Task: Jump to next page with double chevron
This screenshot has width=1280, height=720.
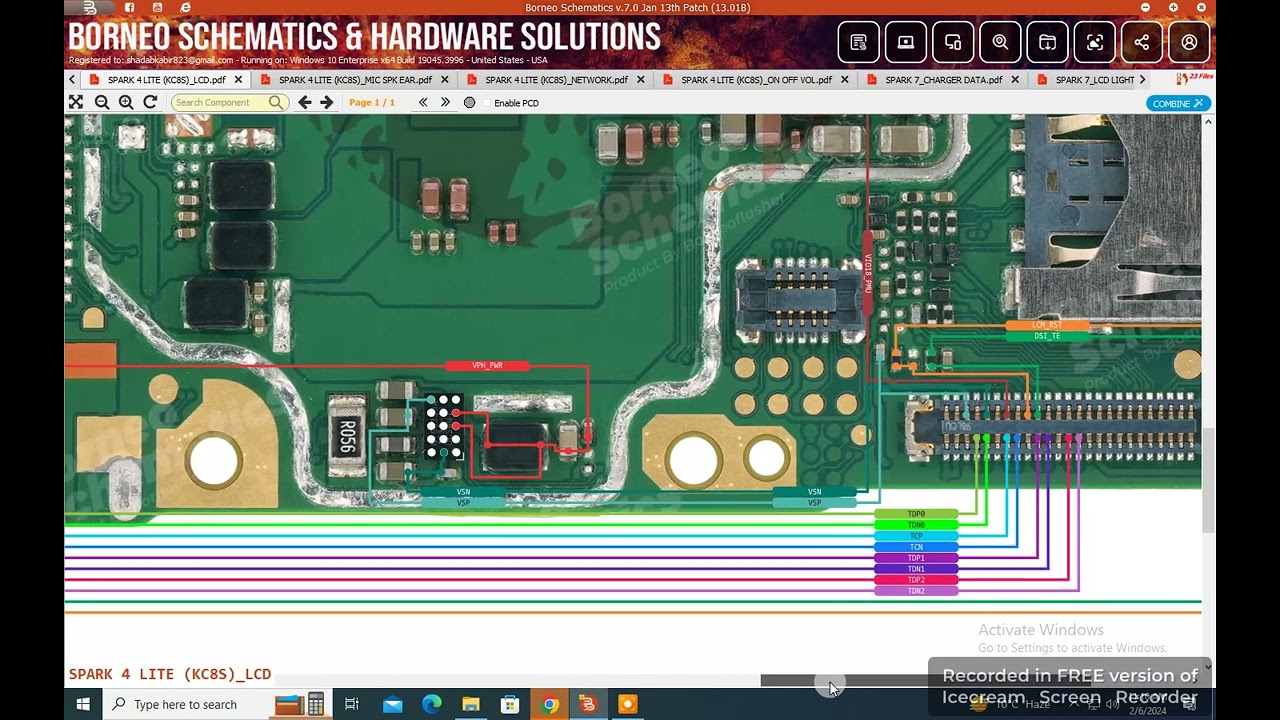Action: point(445,102)
